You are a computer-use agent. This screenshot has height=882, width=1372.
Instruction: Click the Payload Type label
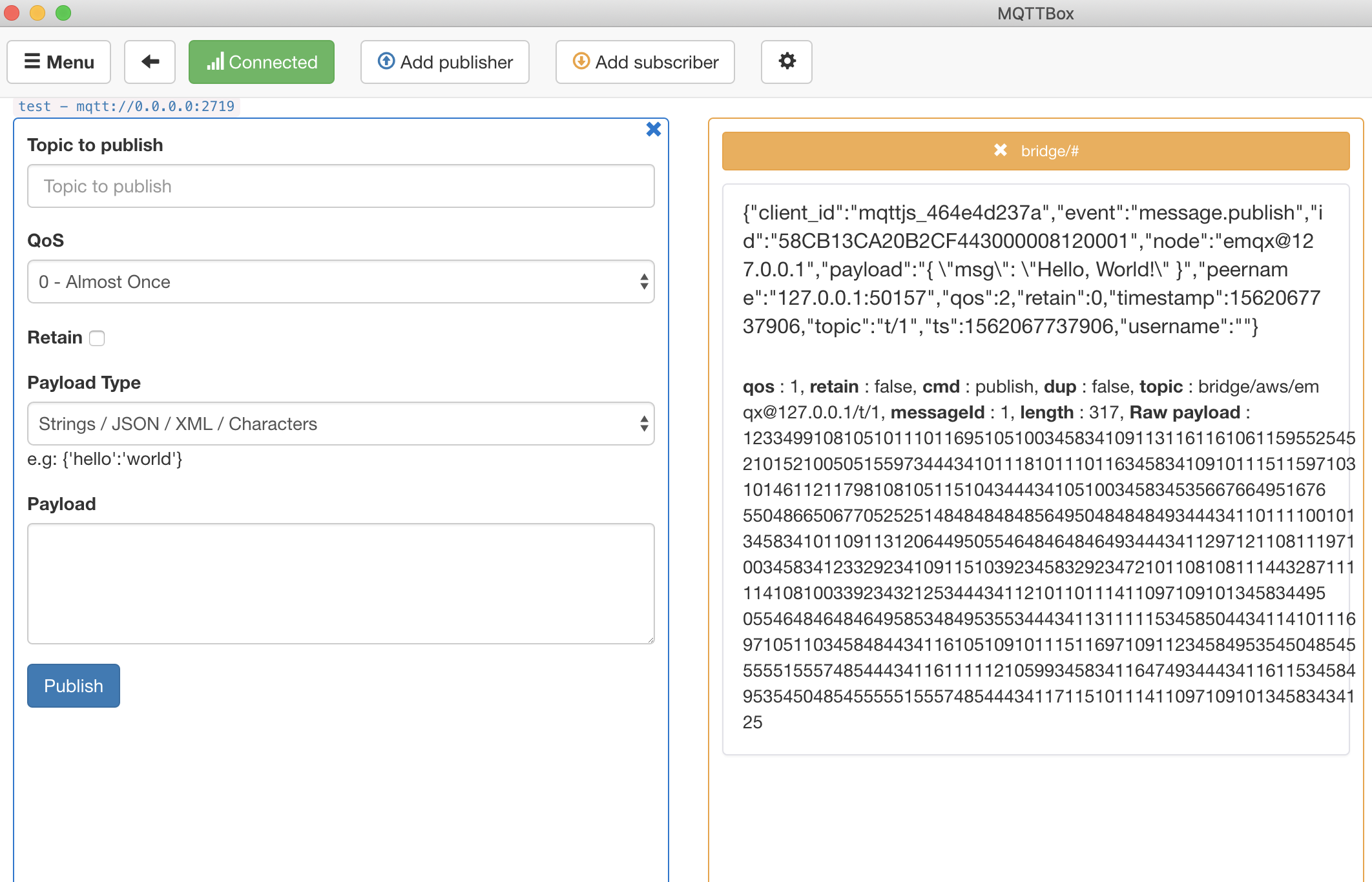(84, 382)
